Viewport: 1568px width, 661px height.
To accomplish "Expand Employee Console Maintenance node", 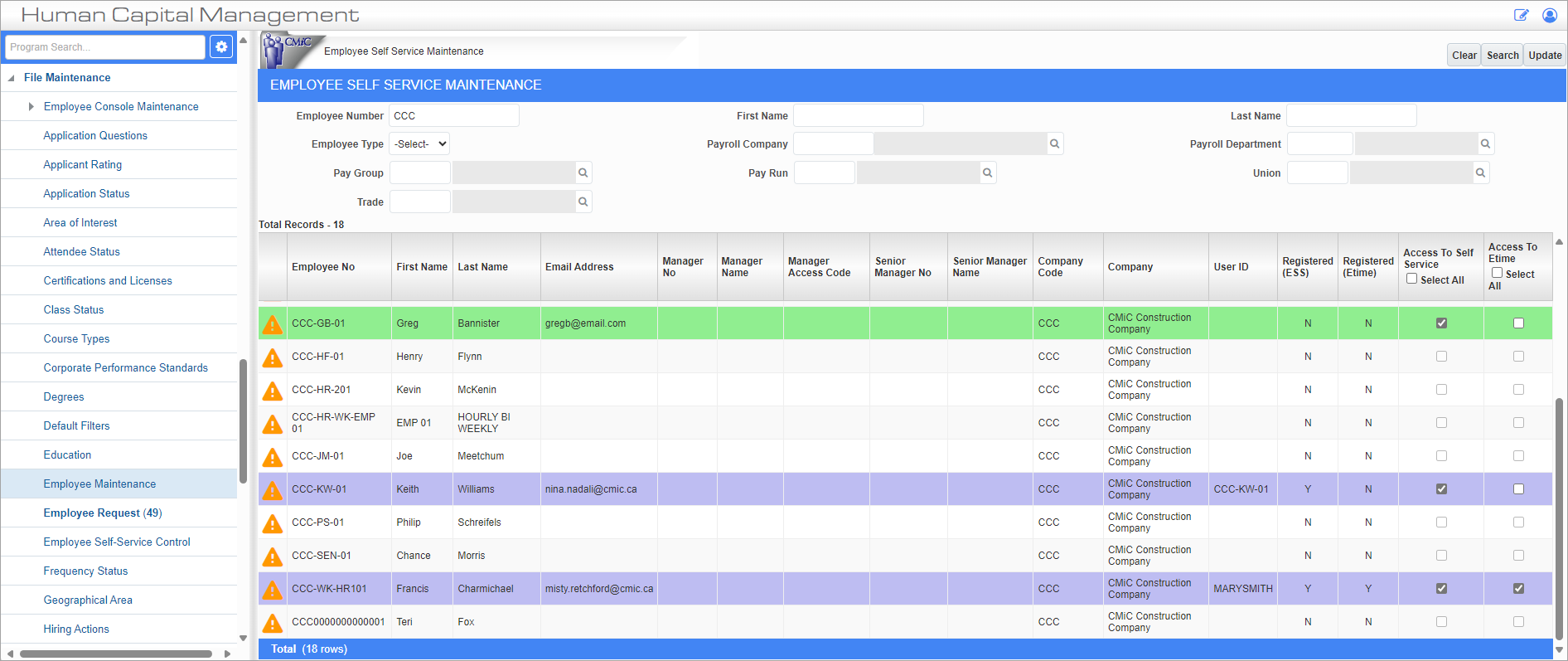I will pyautogui.click(x=31, y=106).
